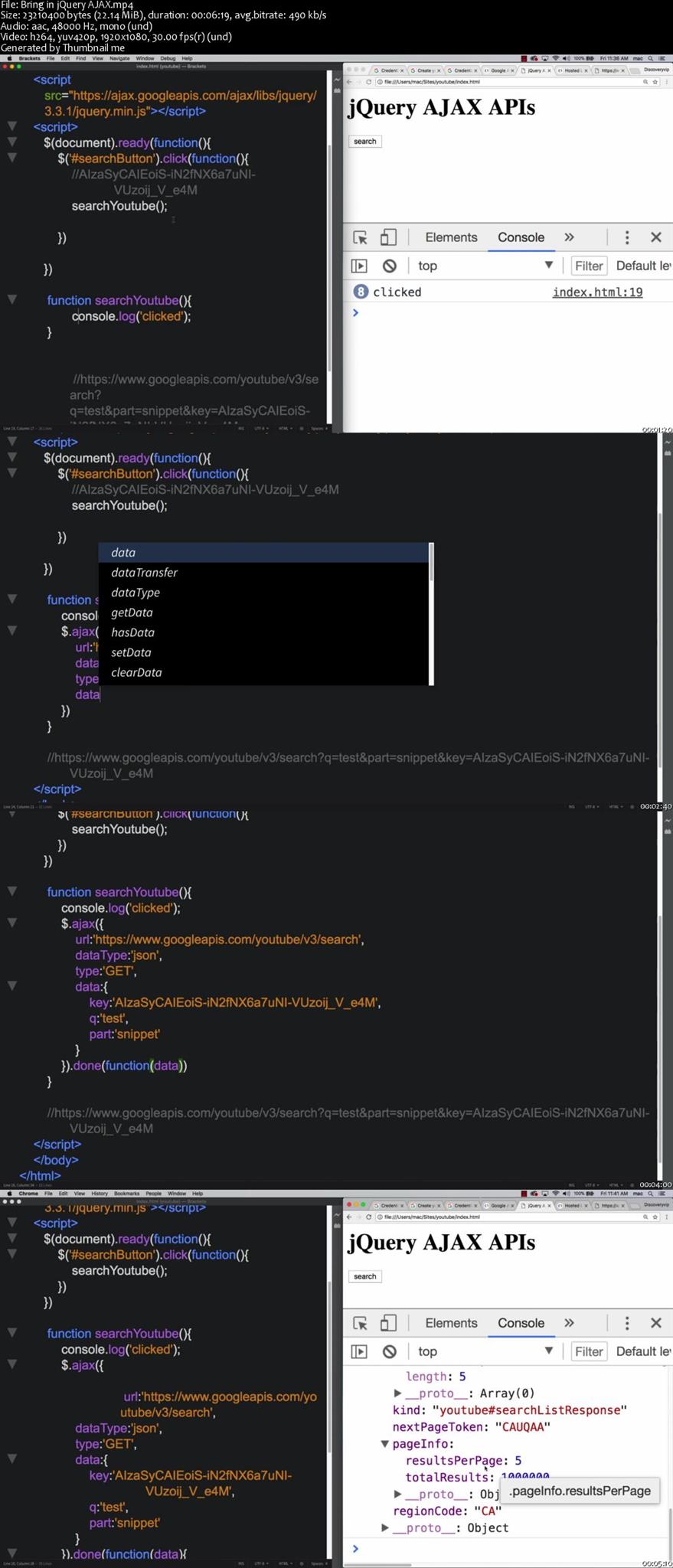
Task: Click the nextPageToken "CAUQAA" value
Action: 523,1427
